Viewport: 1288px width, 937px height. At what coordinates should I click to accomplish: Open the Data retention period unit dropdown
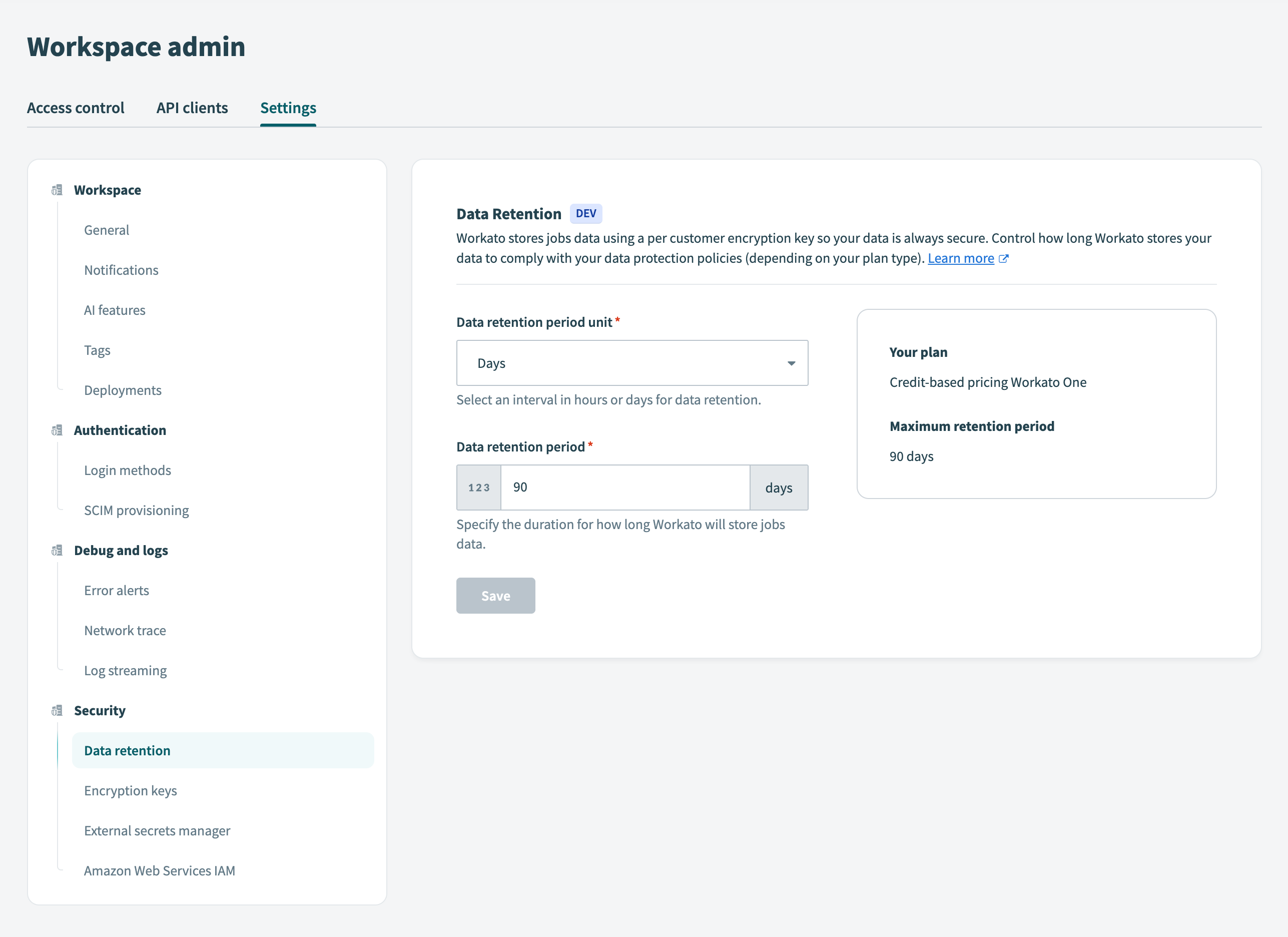pos(631,362)
